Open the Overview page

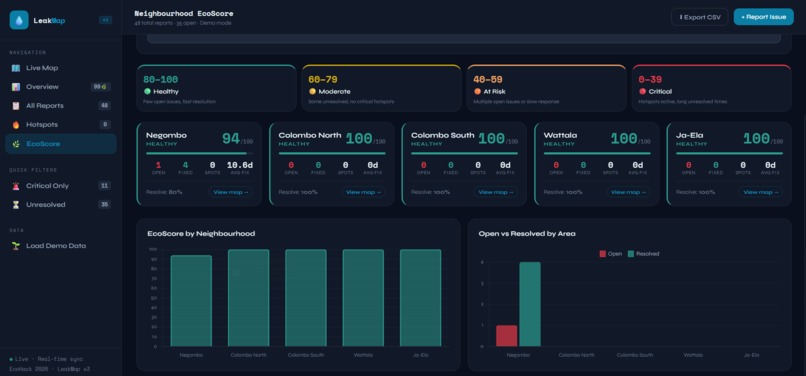[x=61, y=87]
